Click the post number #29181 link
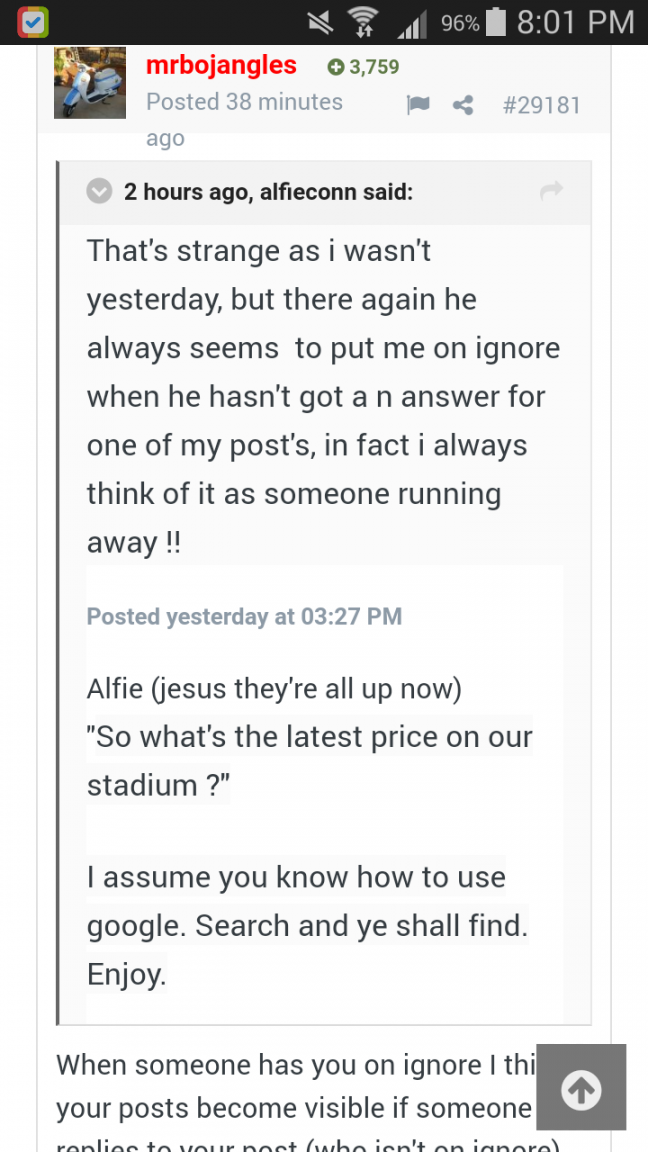Screen dimensions: 648x1152 pos(541,104)
